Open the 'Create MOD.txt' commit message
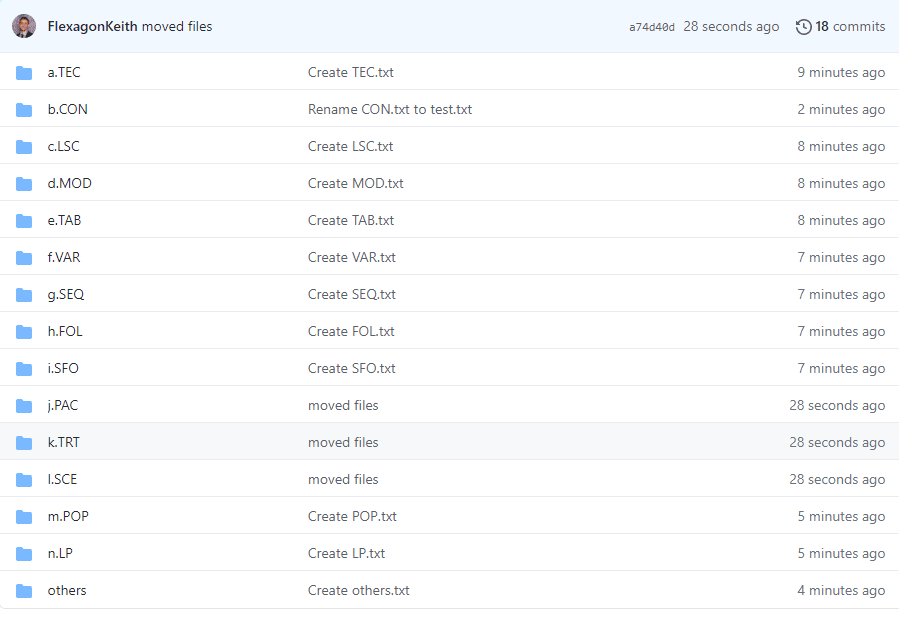 (355, 183)
